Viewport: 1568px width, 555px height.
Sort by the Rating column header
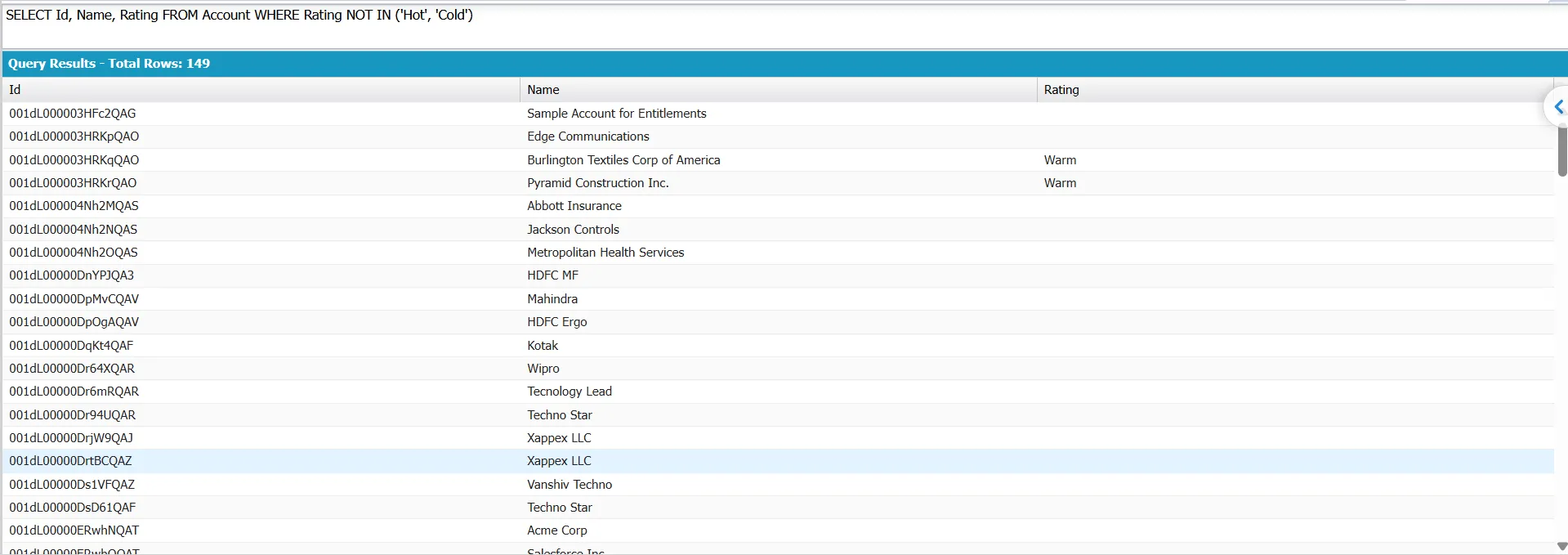pyautogui.click(x=1295, y=90)
